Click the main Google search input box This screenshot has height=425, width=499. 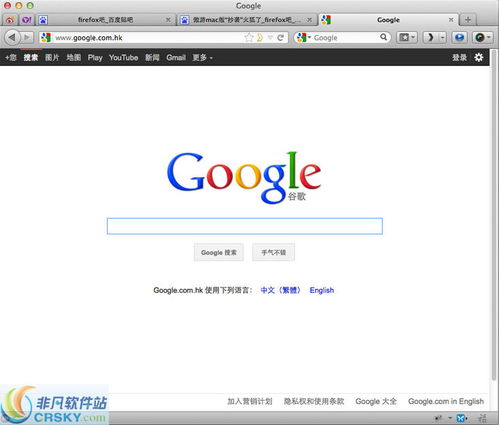tap(245, 226)
